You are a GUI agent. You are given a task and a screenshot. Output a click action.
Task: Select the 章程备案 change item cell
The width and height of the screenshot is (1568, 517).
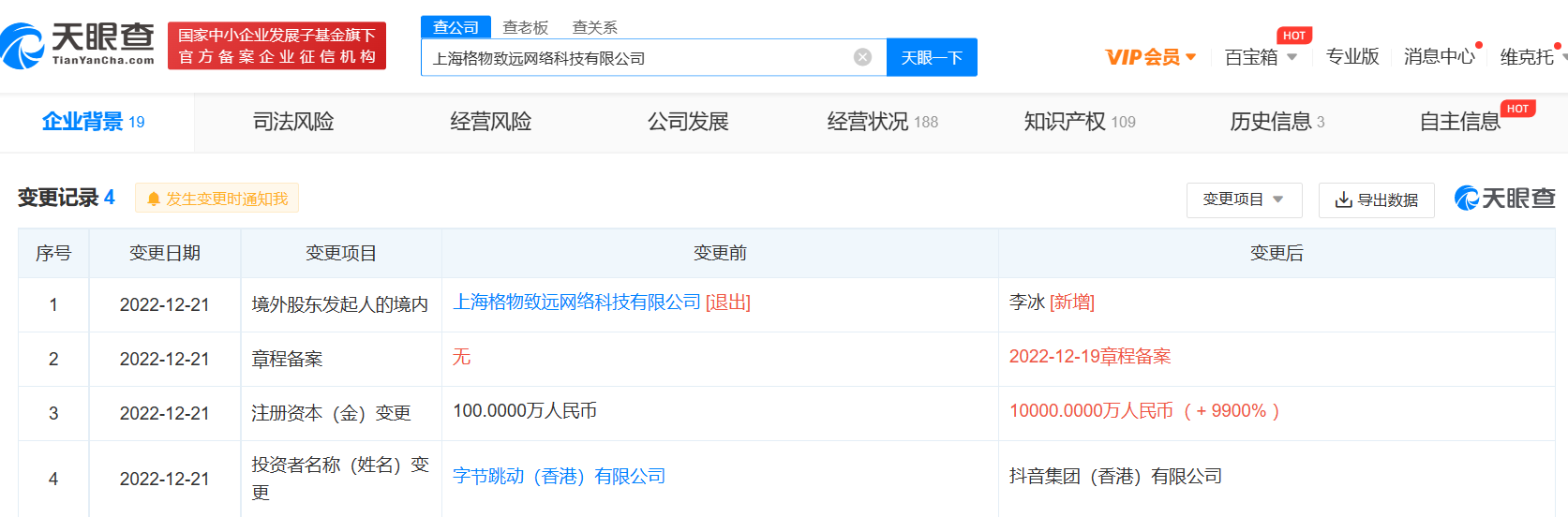341,359
